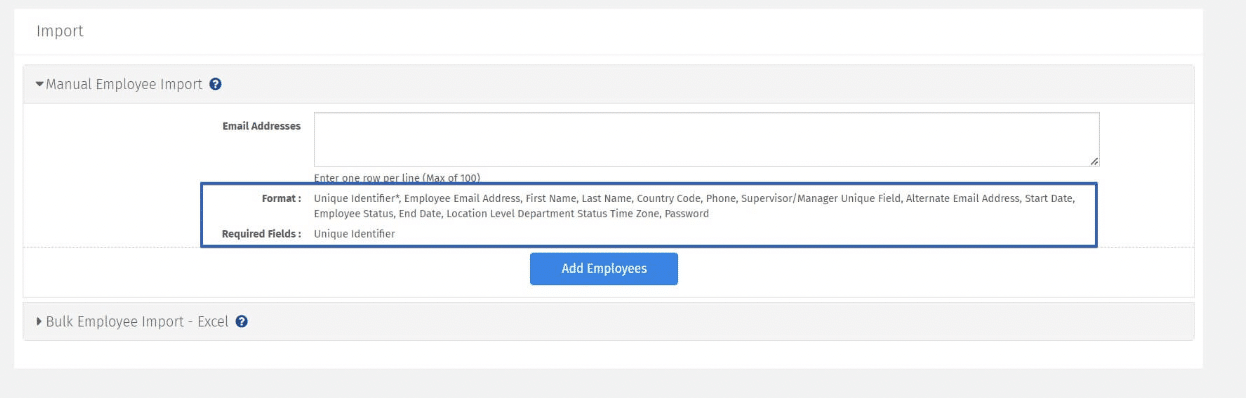Click the Add Employees button
This screenshot has height=398, width=1246.
click(604, 269)
